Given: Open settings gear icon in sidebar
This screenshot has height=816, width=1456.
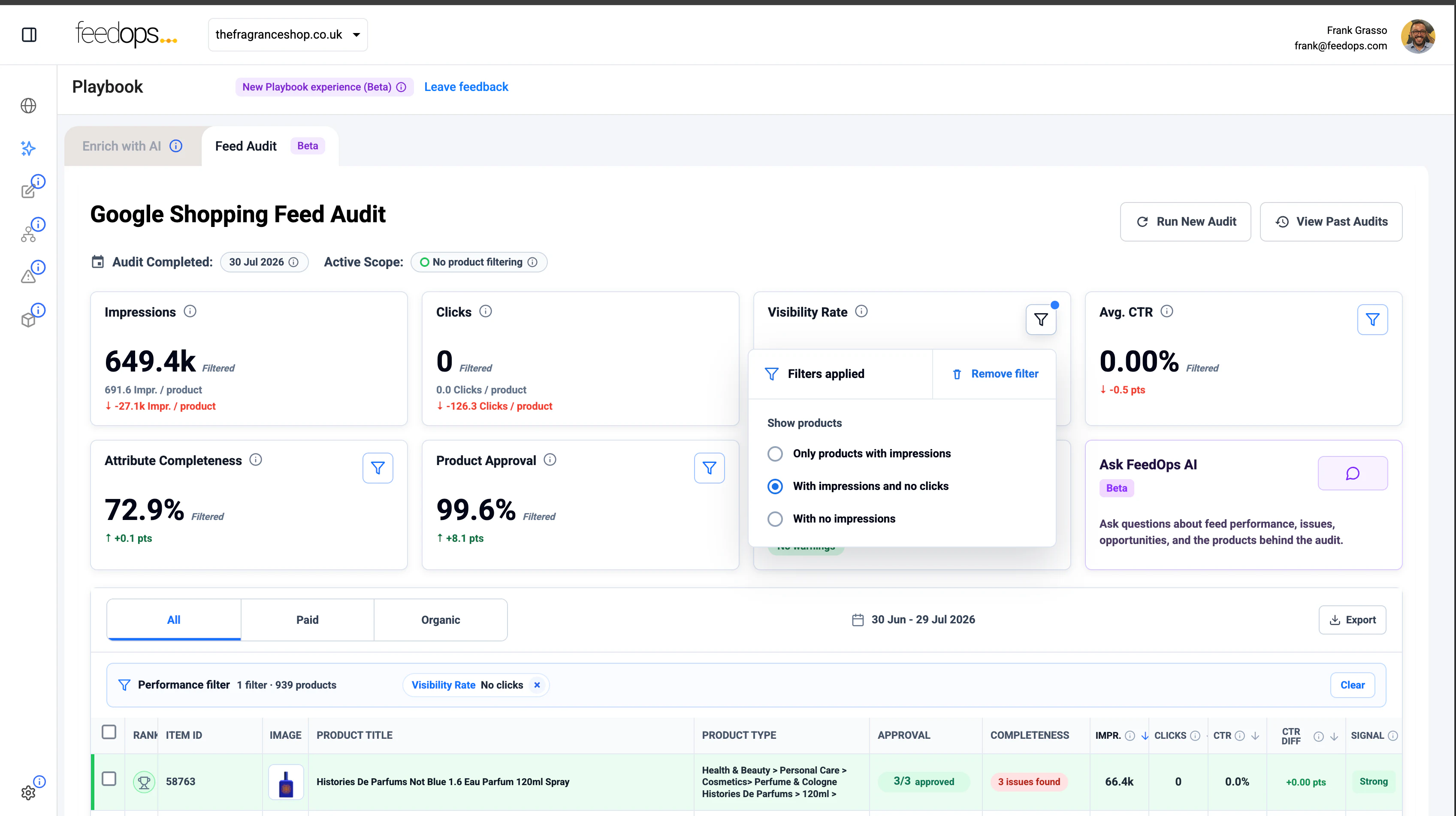Looking at the screenshot, I should 28,792.
